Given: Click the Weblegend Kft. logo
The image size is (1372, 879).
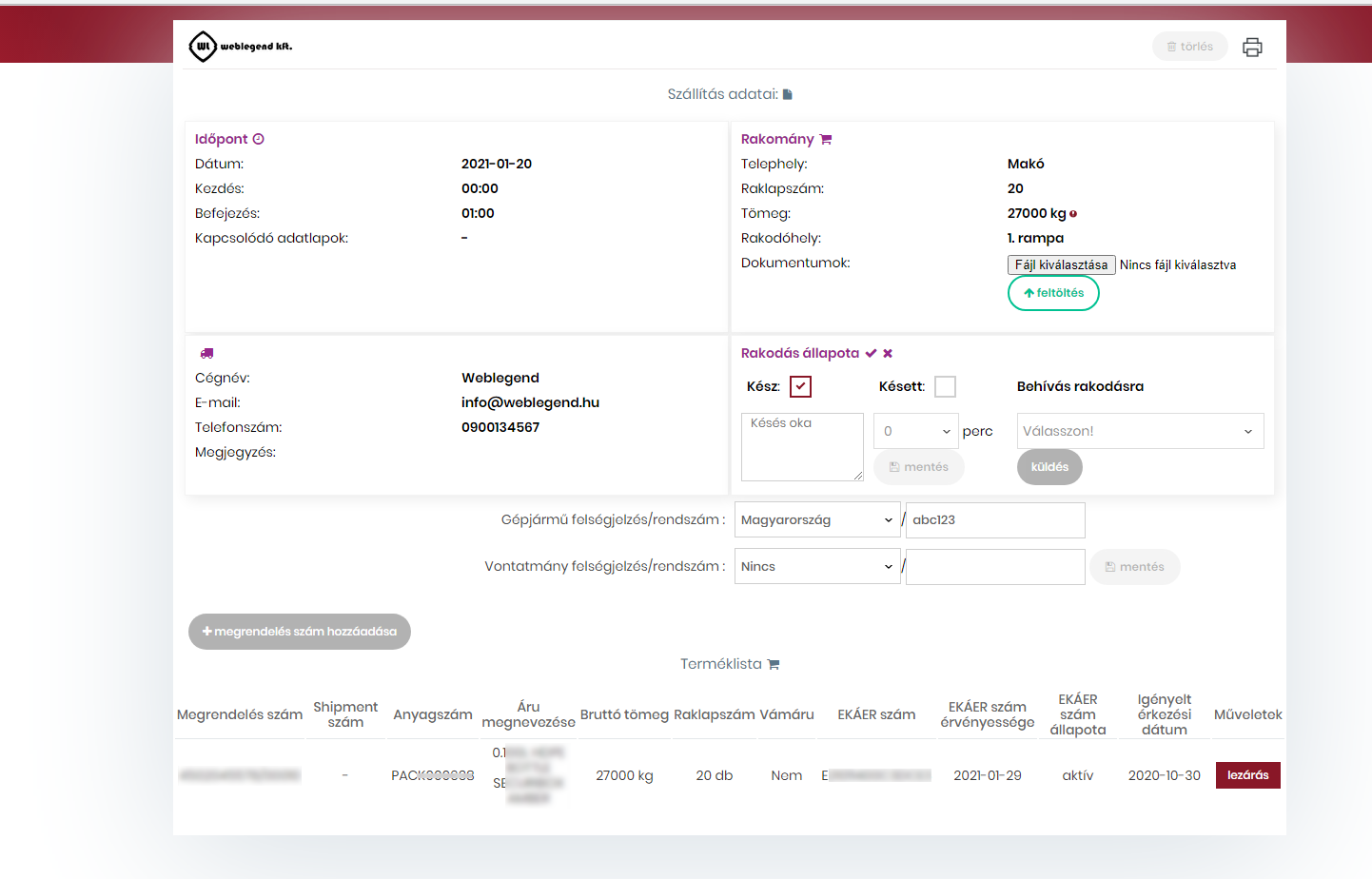Looking at the screenshot, I should (x=241, y=46).
